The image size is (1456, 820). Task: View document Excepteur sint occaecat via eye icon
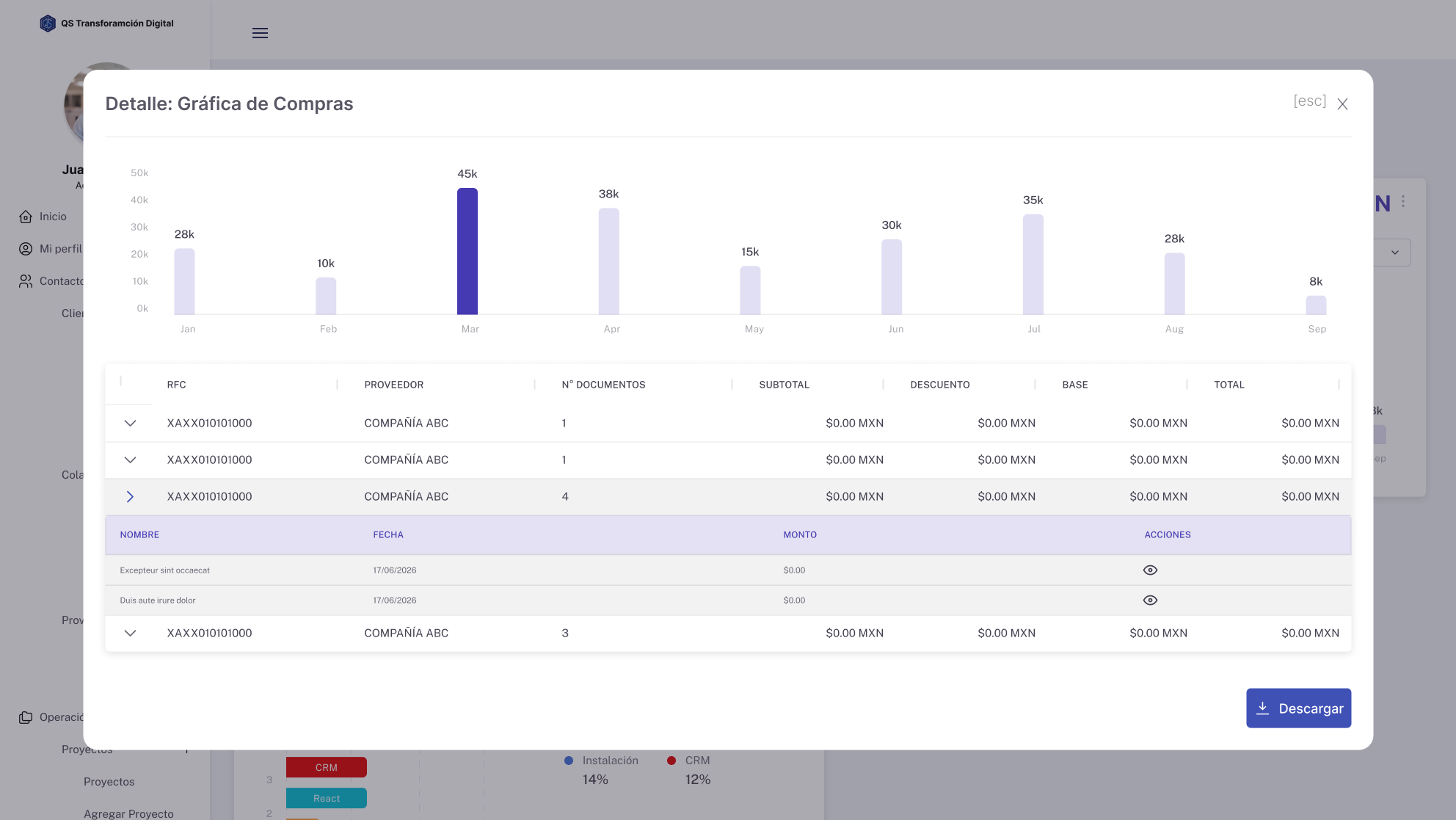tap(1150, 570)
